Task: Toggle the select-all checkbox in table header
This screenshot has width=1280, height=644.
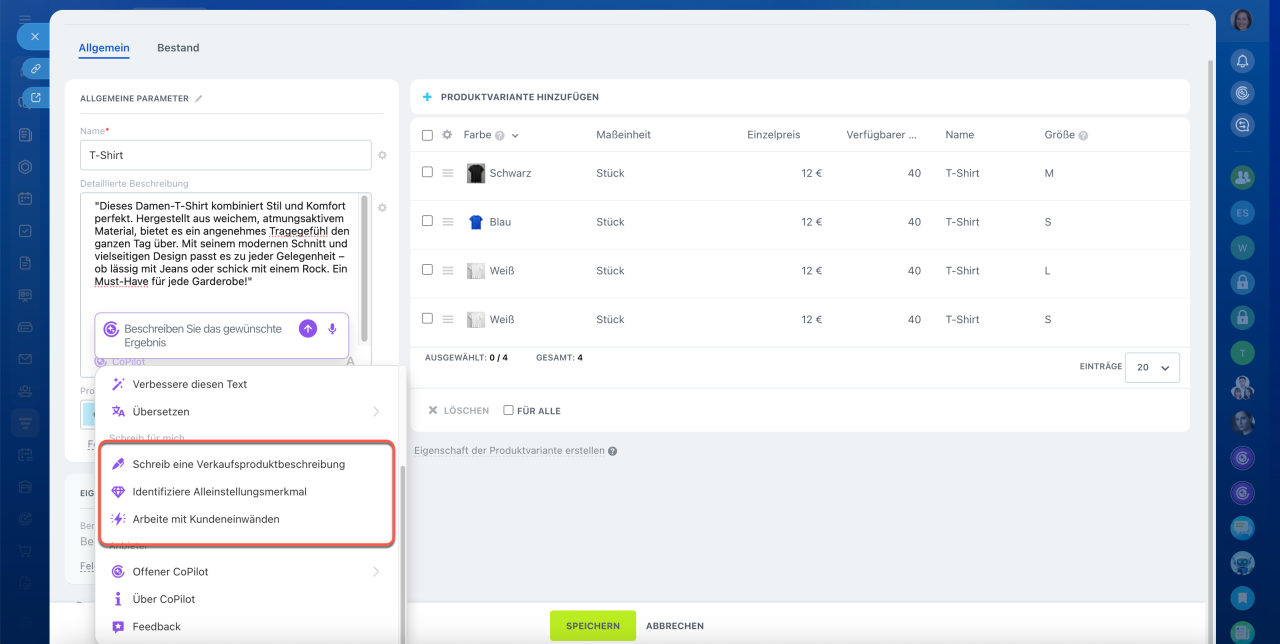Action: [x=427, y=135]
